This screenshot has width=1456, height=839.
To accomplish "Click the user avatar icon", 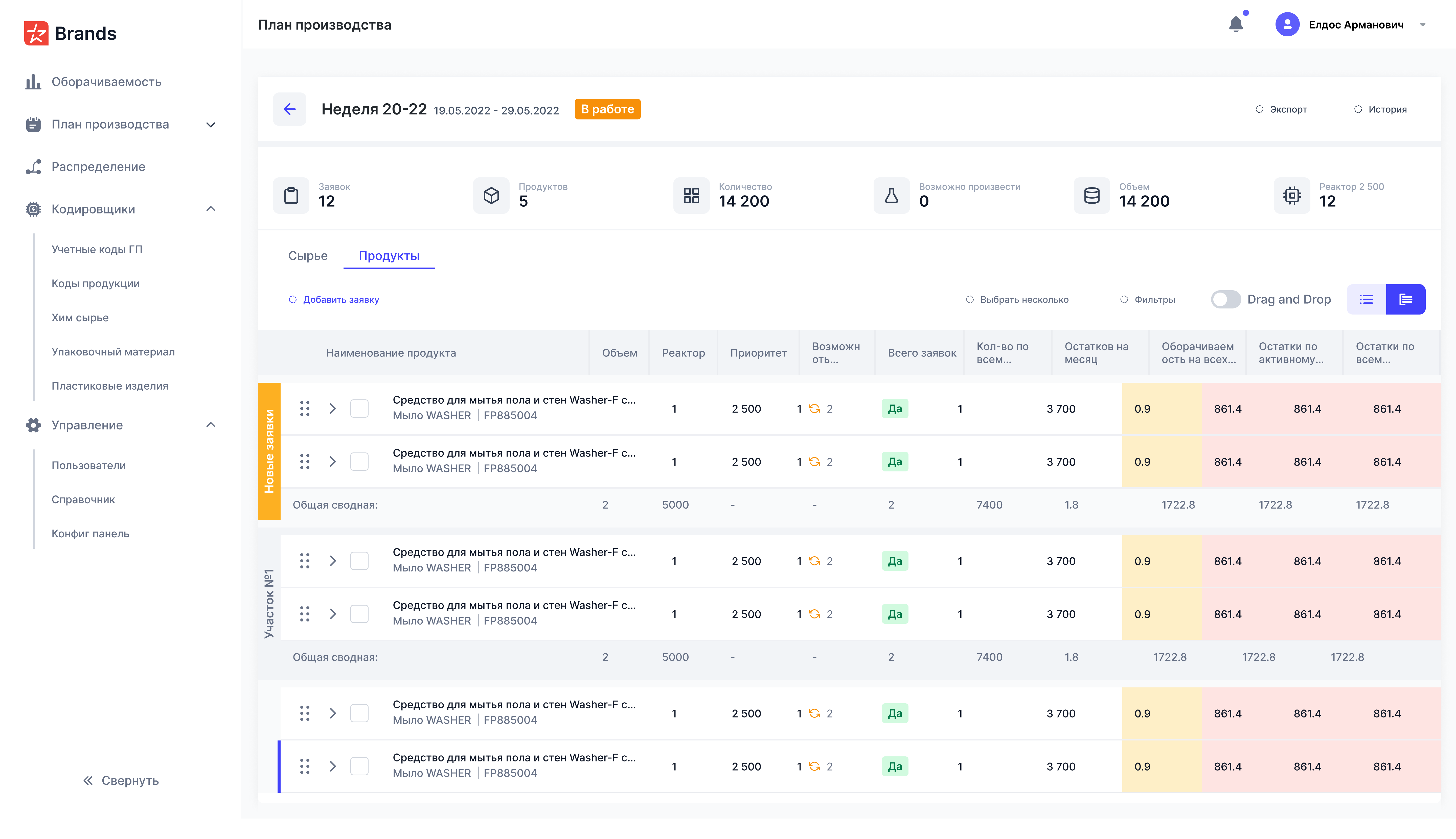I will coord(1287,24).
